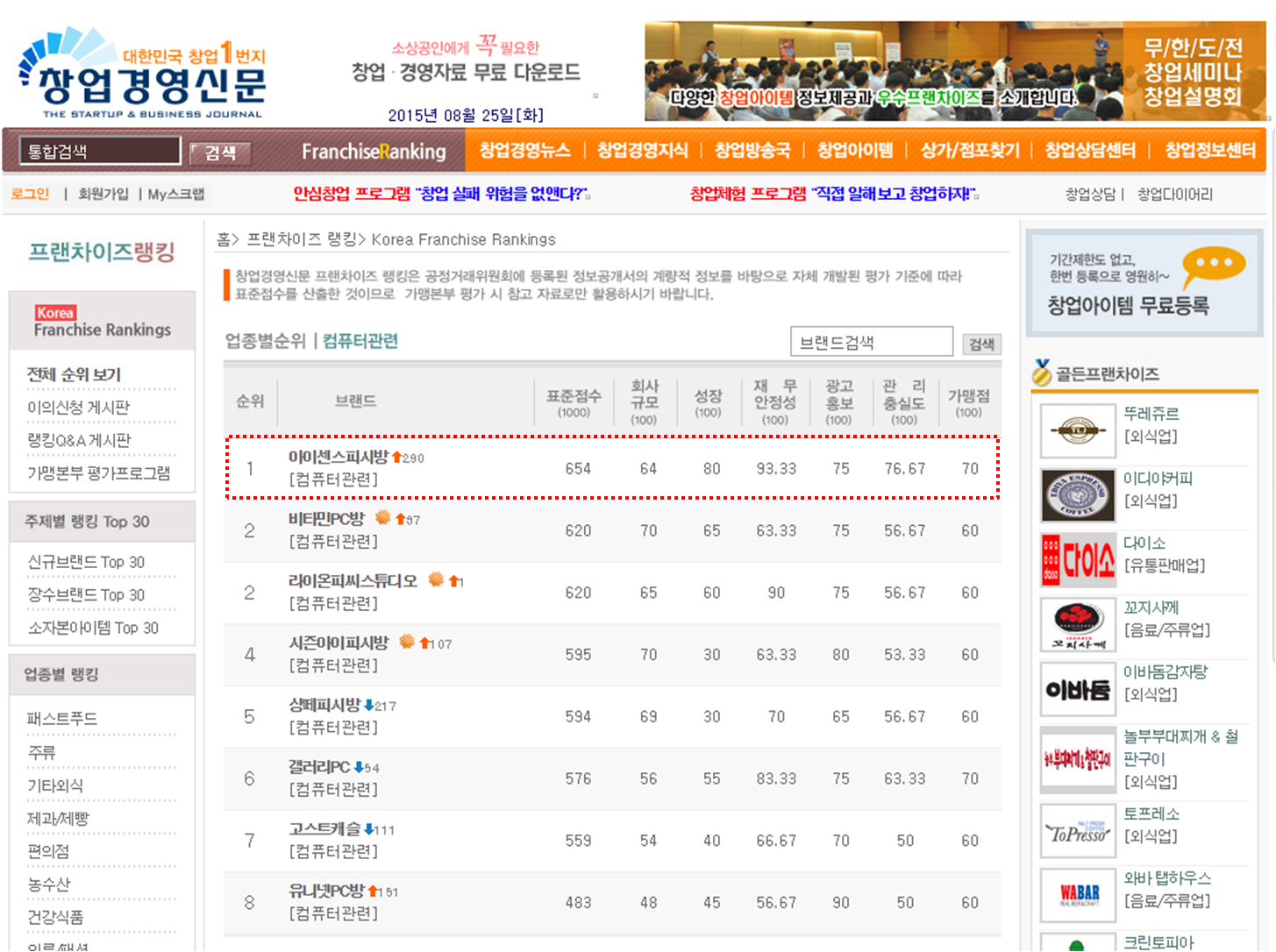Click the EDIYA Espresso Coffee logo
Screen dimensions: 1276x952
[x=1077, y=495]
